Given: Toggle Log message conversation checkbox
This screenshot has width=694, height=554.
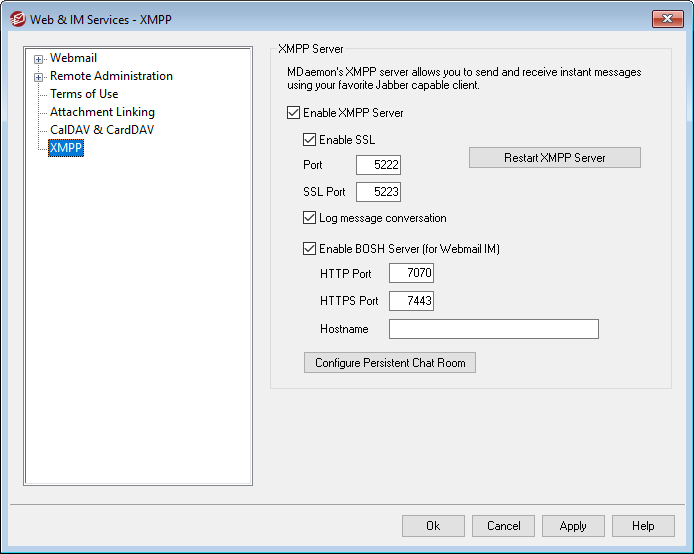Looking at the screenshot, I should (x=309, y=218).
